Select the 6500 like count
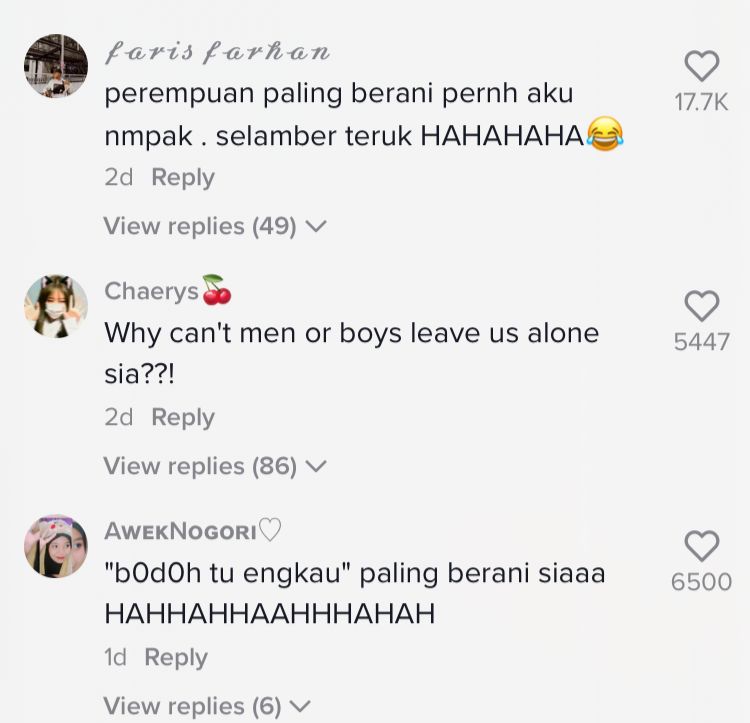750x723 pixels. (x=701, y=582)
